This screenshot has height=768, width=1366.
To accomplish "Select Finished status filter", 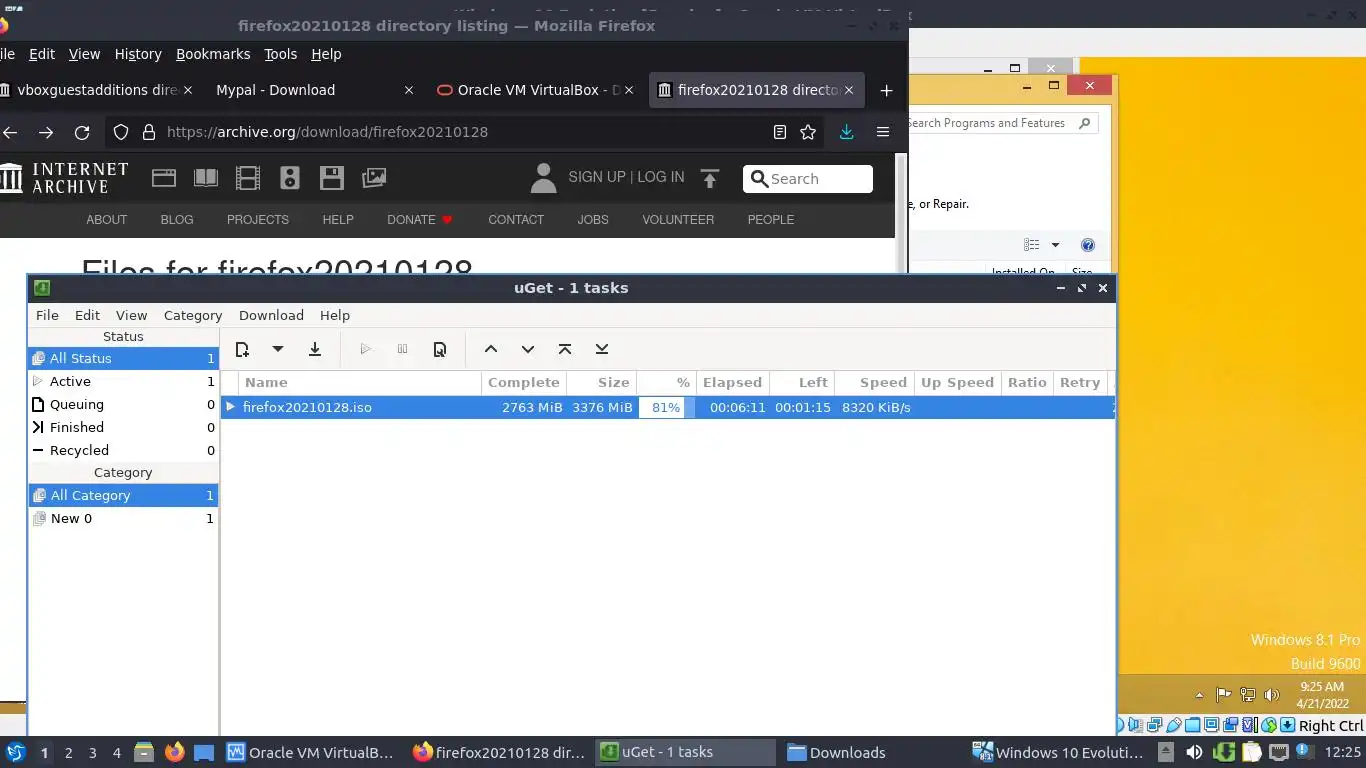I will pyautogui.click(x=123, y=427).
